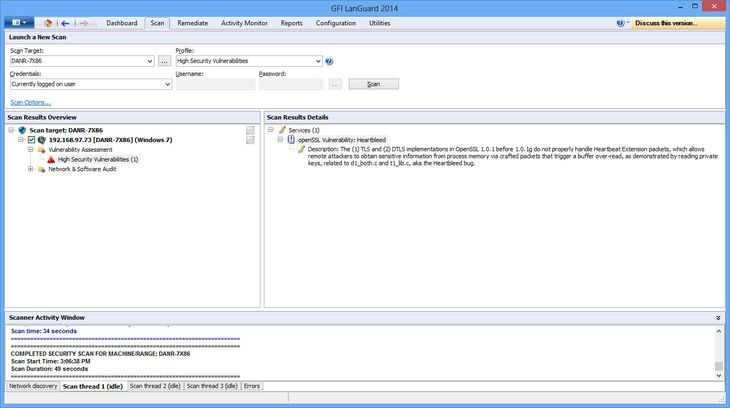Open the Scan Options link
730x408 pixels.
30,102
